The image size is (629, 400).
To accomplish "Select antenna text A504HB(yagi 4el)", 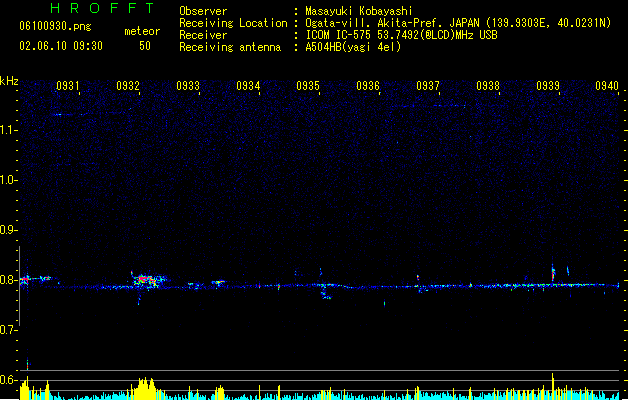I will point(353,47).
